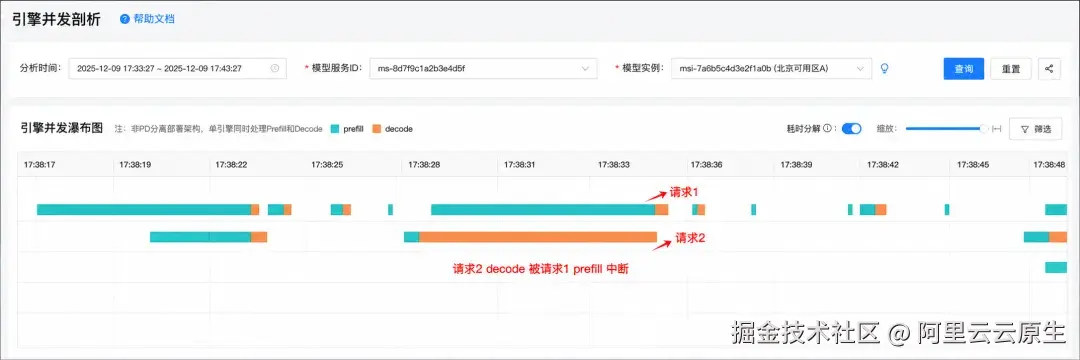Select the long prefill bar starting at 17:38:17
1080x360 pixels.
coord(143,210)
